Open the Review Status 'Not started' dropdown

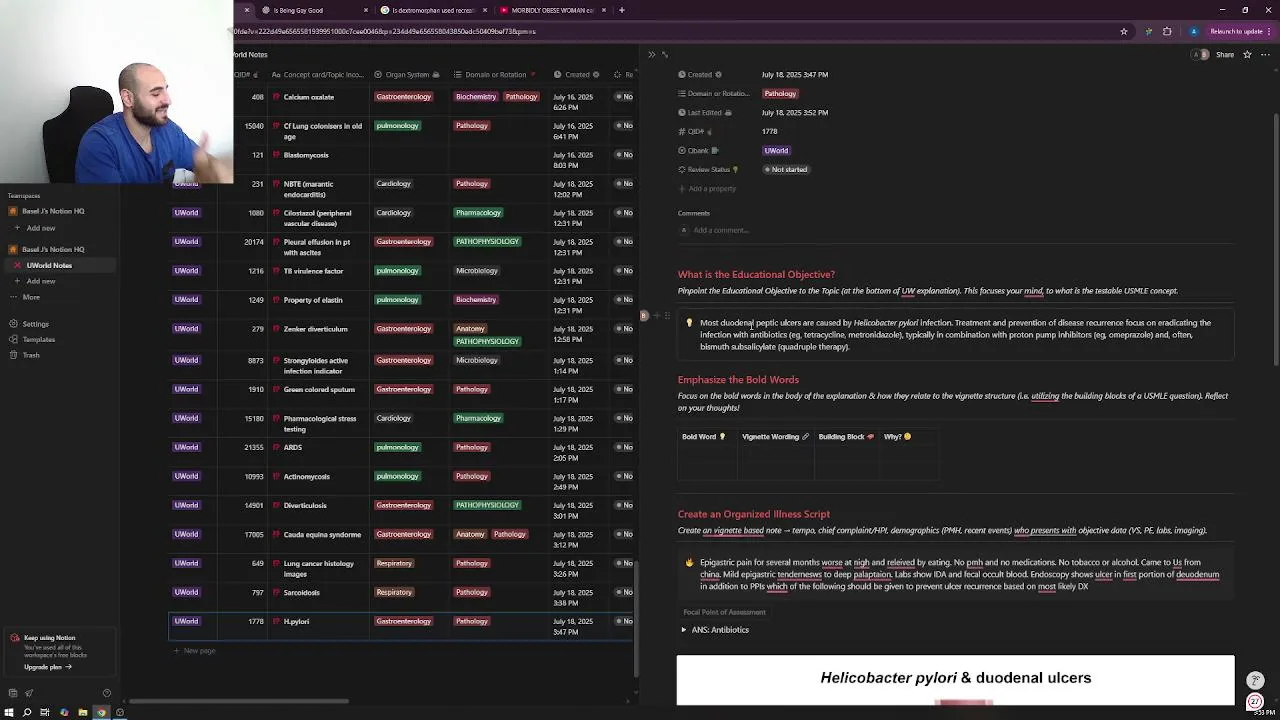tap(787, 169)
